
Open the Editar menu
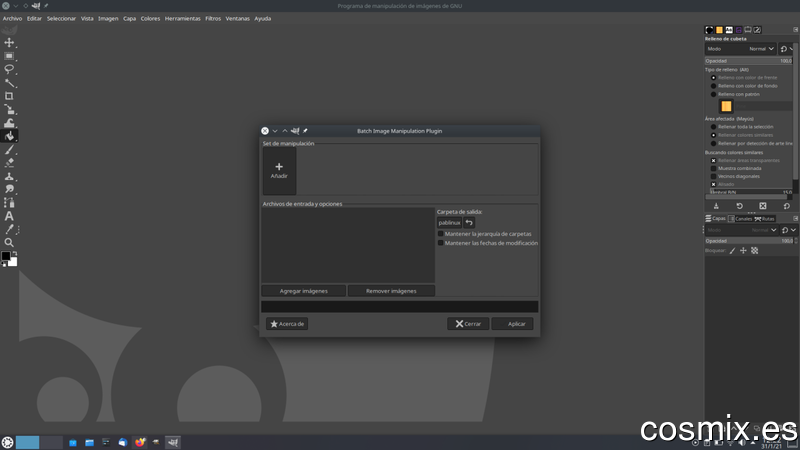[x=34, y=18]
